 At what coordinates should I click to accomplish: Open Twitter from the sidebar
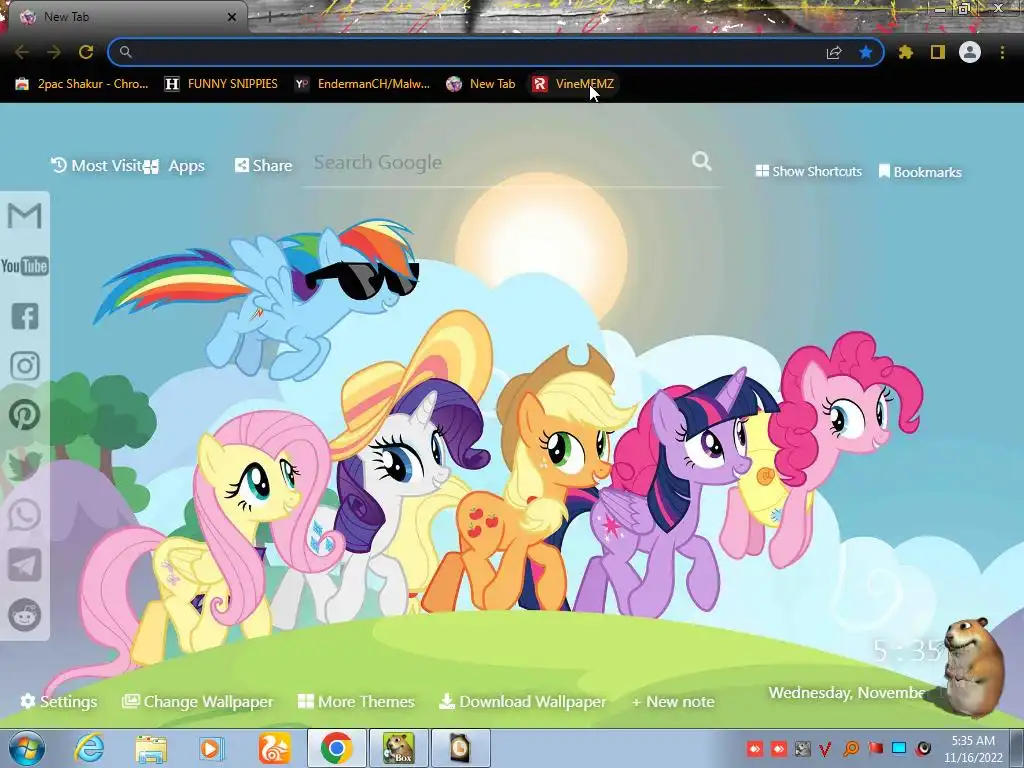point(25,466)
